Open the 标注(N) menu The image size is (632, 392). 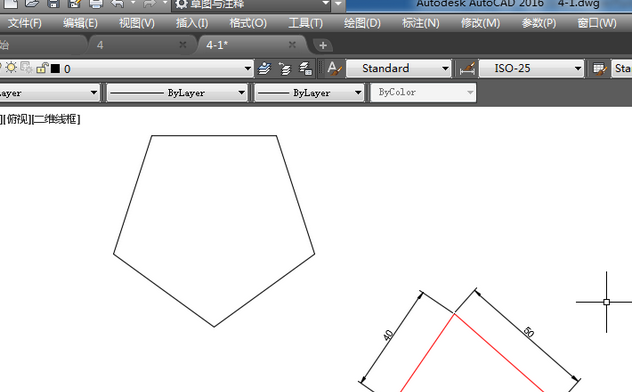pyautogui.click(x=420, y=23)
